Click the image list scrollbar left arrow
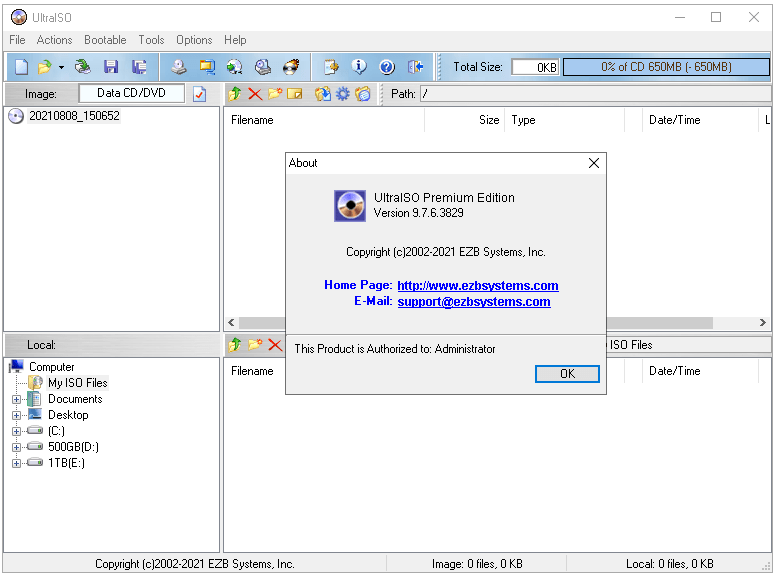The image size is (774, 574). click(231, 322)
